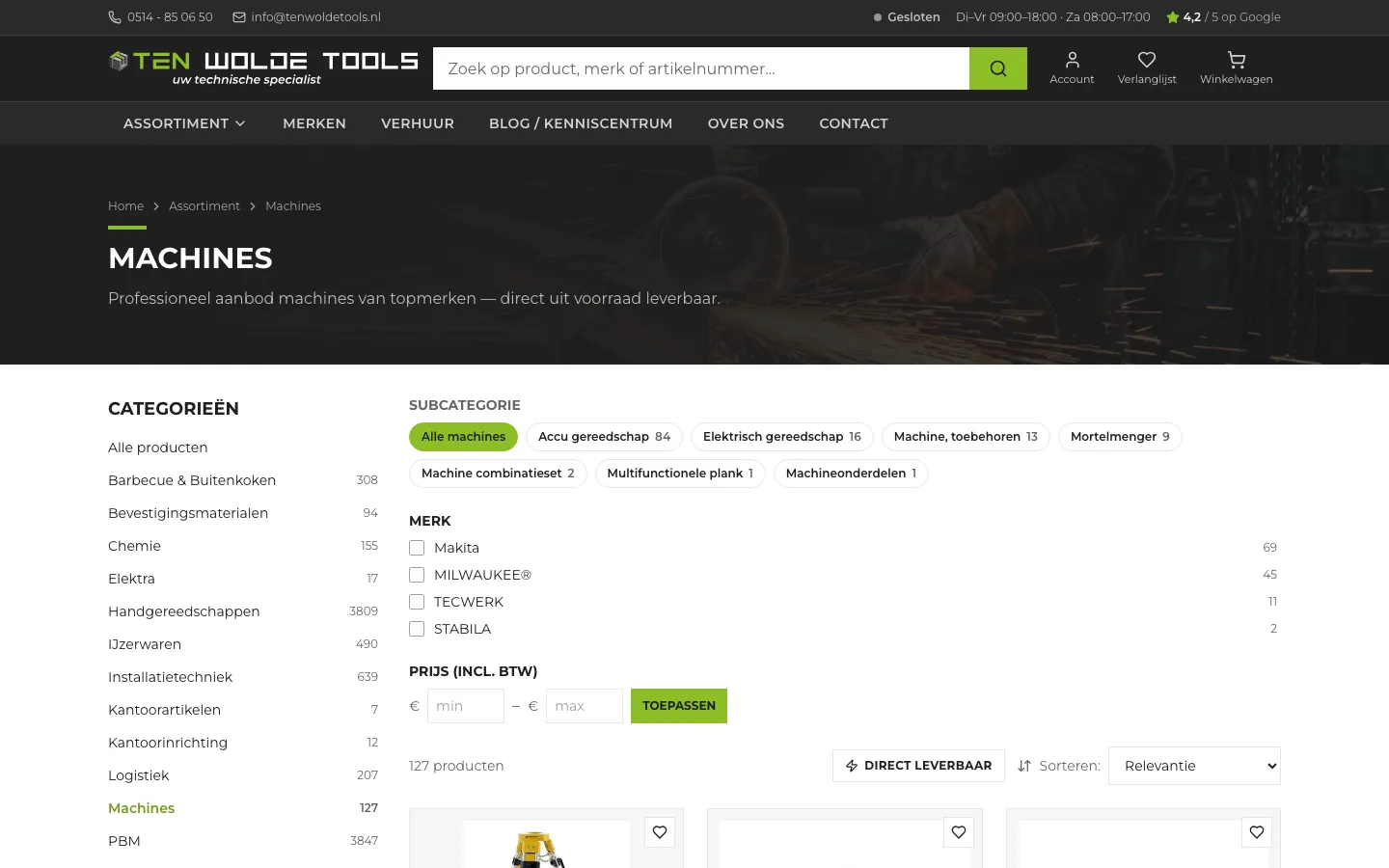Add third product card to wishlist

[x=1257, y=832]
